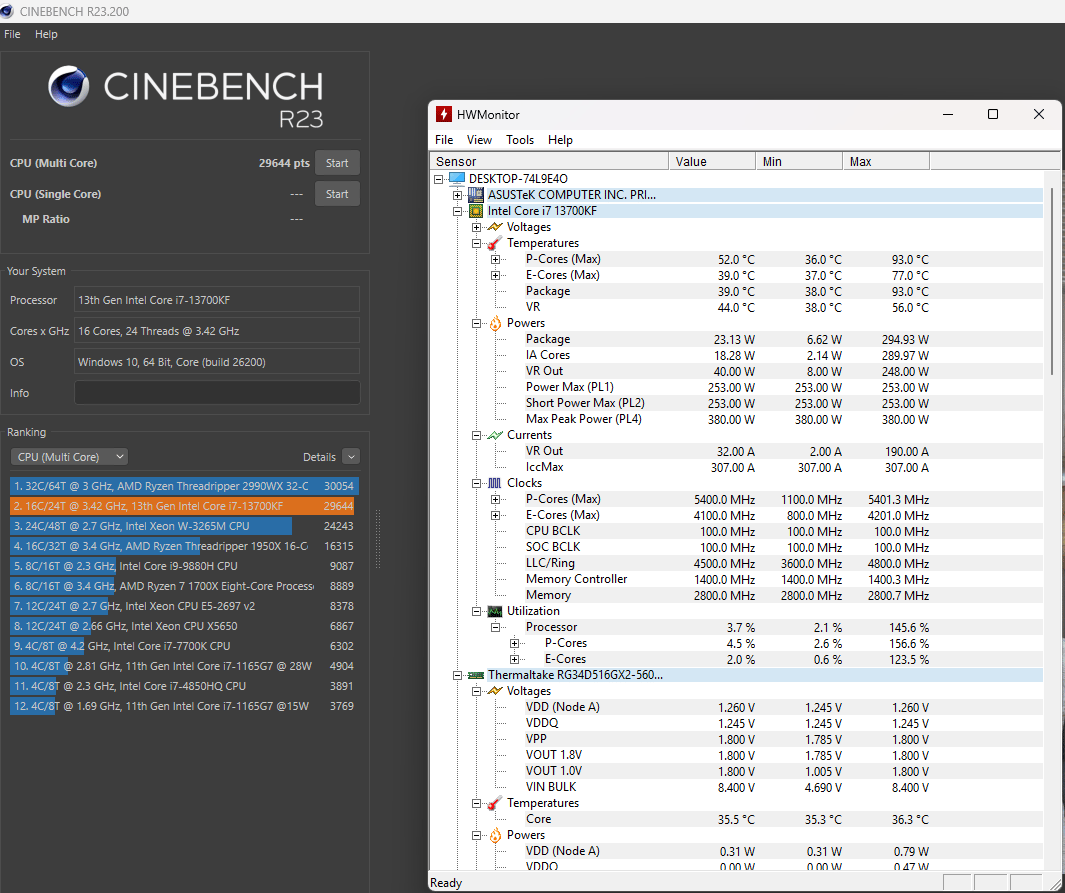Expand P-Cores (Max) clocks
Image resolution: width=1065 pixels, height=893 pixels.
(x=496, y=499)
